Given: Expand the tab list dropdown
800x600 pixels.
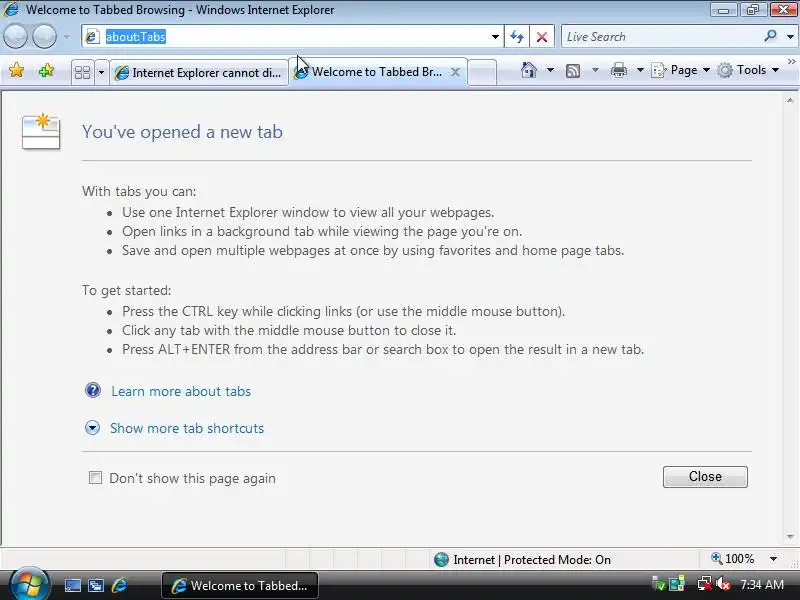Looking at the screenshot, I should click(x=101, y=72).
